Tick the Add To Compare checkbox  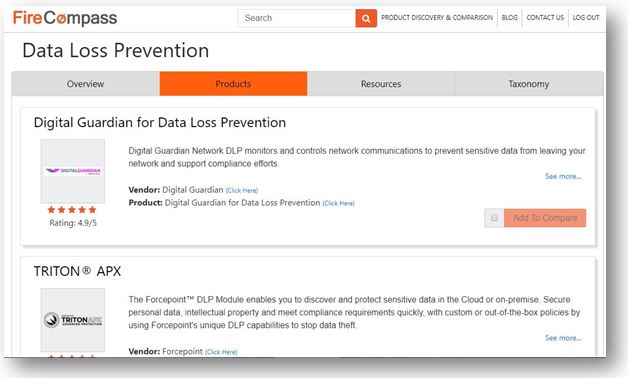(x=494, y=218)
